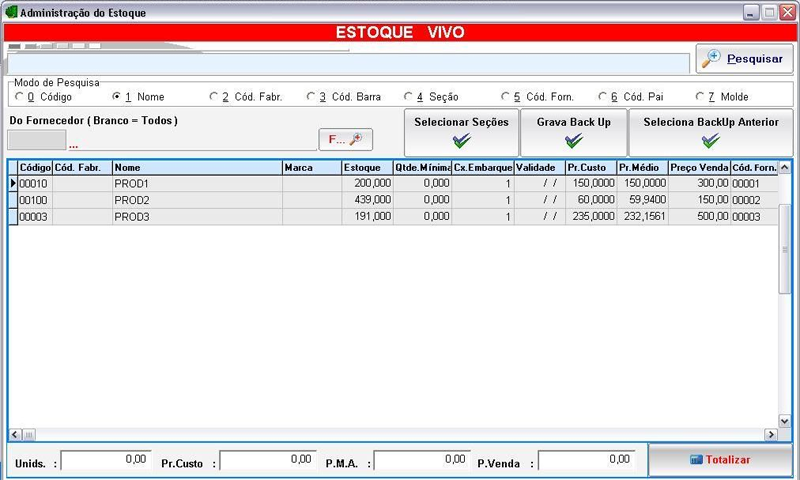Click the application icon in title bar

11,12
